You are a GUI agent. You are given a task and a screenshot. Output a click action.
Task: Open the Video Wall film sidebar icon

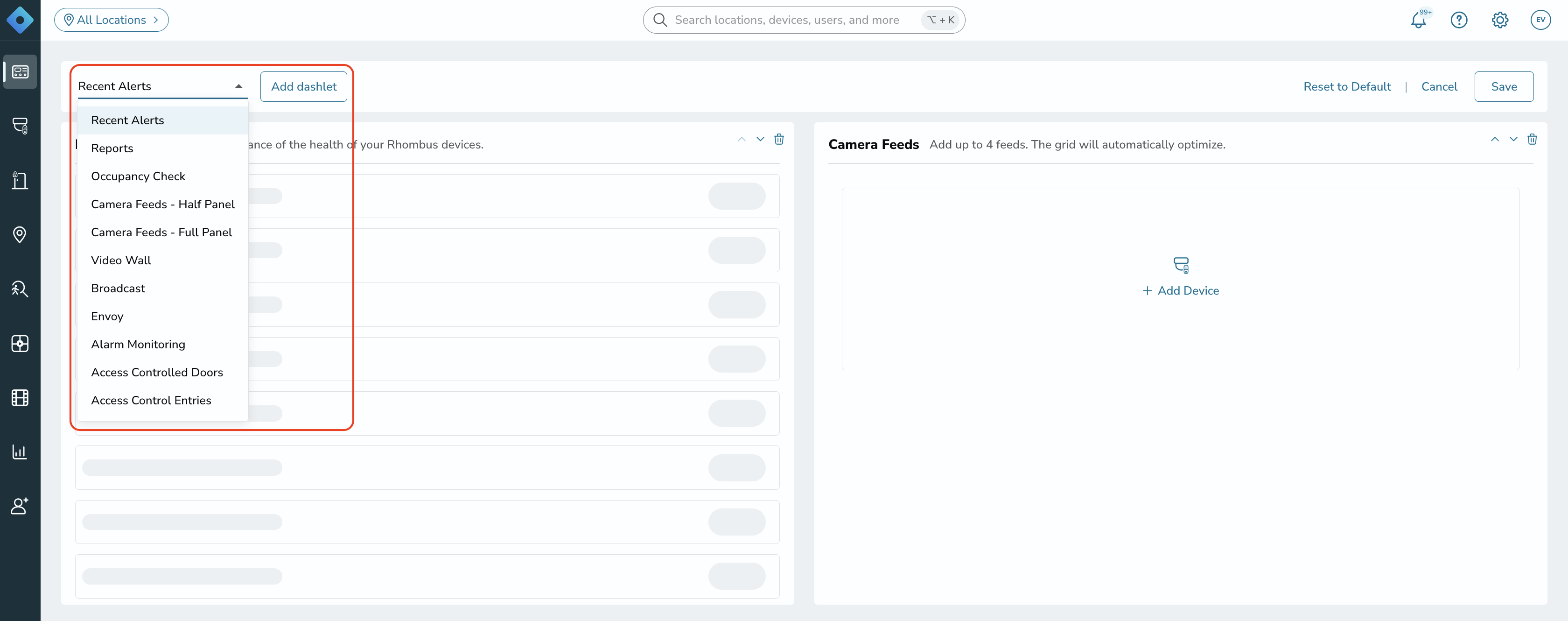tap(20, 397)
